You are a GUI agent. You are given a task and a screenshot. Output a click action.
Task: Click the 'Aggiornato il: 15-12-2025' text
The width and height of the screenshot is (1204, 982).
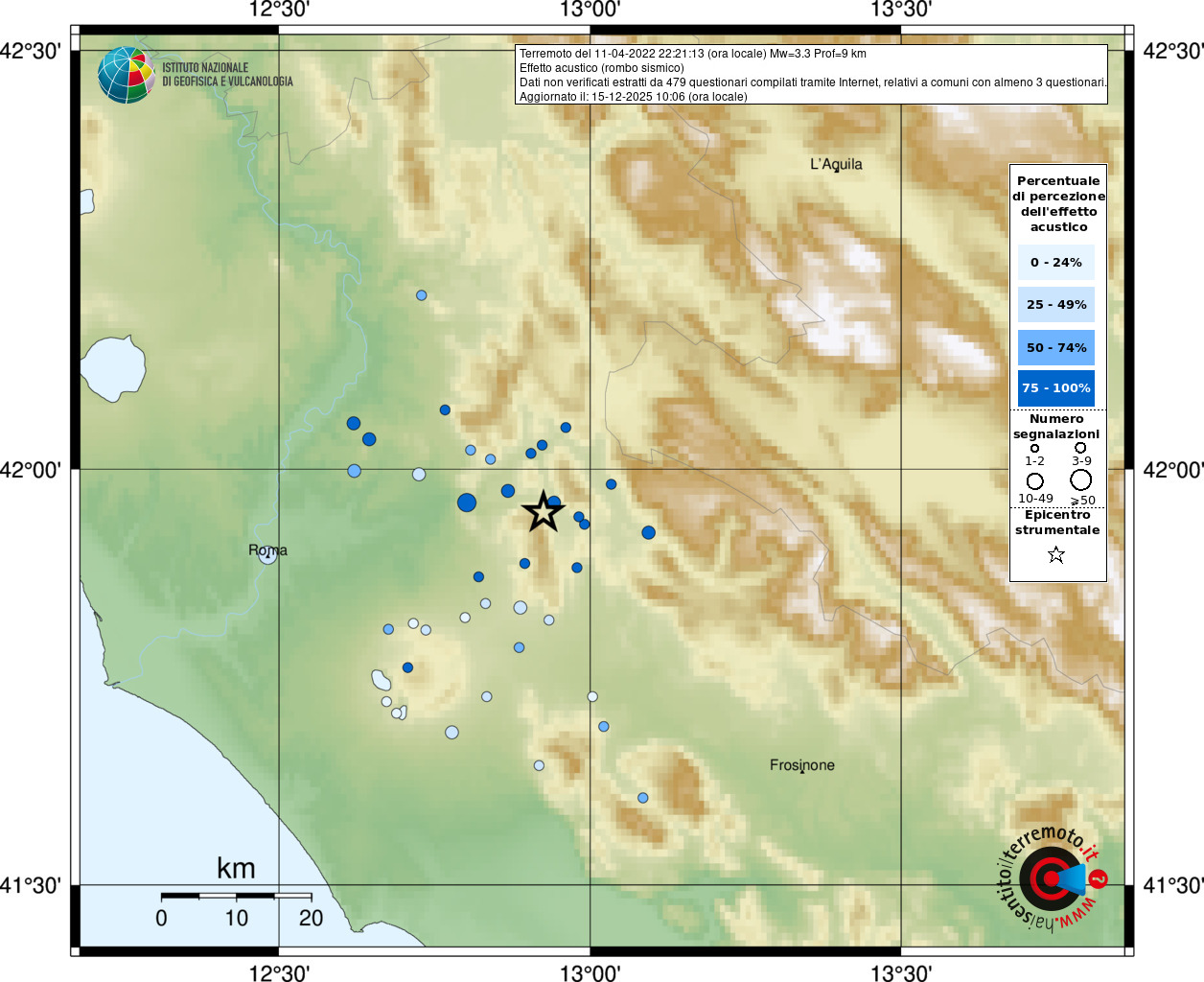[633, 97]
